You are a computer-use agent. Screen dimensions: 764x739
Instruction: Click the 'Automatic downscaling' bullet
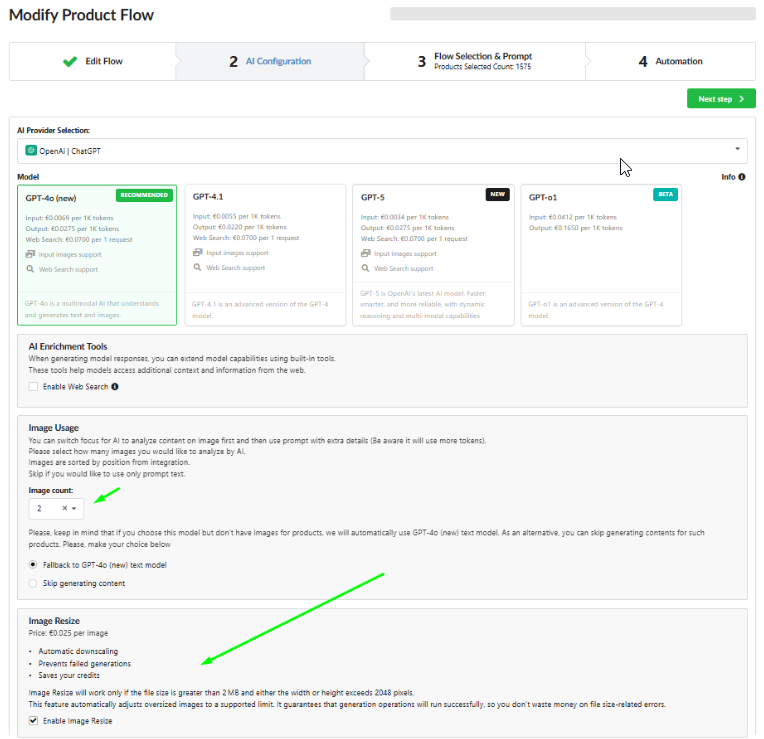pyautogui.click(x=78, y=651)
